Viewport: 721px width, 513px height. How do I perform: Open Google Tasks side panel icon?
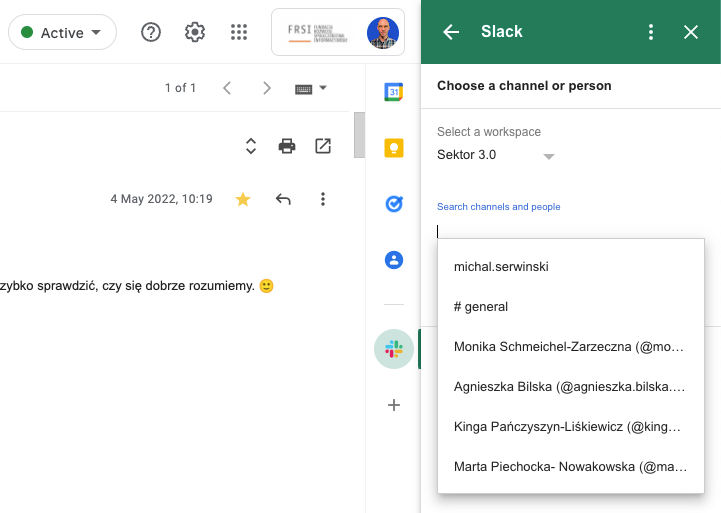[x=394, y=204]
